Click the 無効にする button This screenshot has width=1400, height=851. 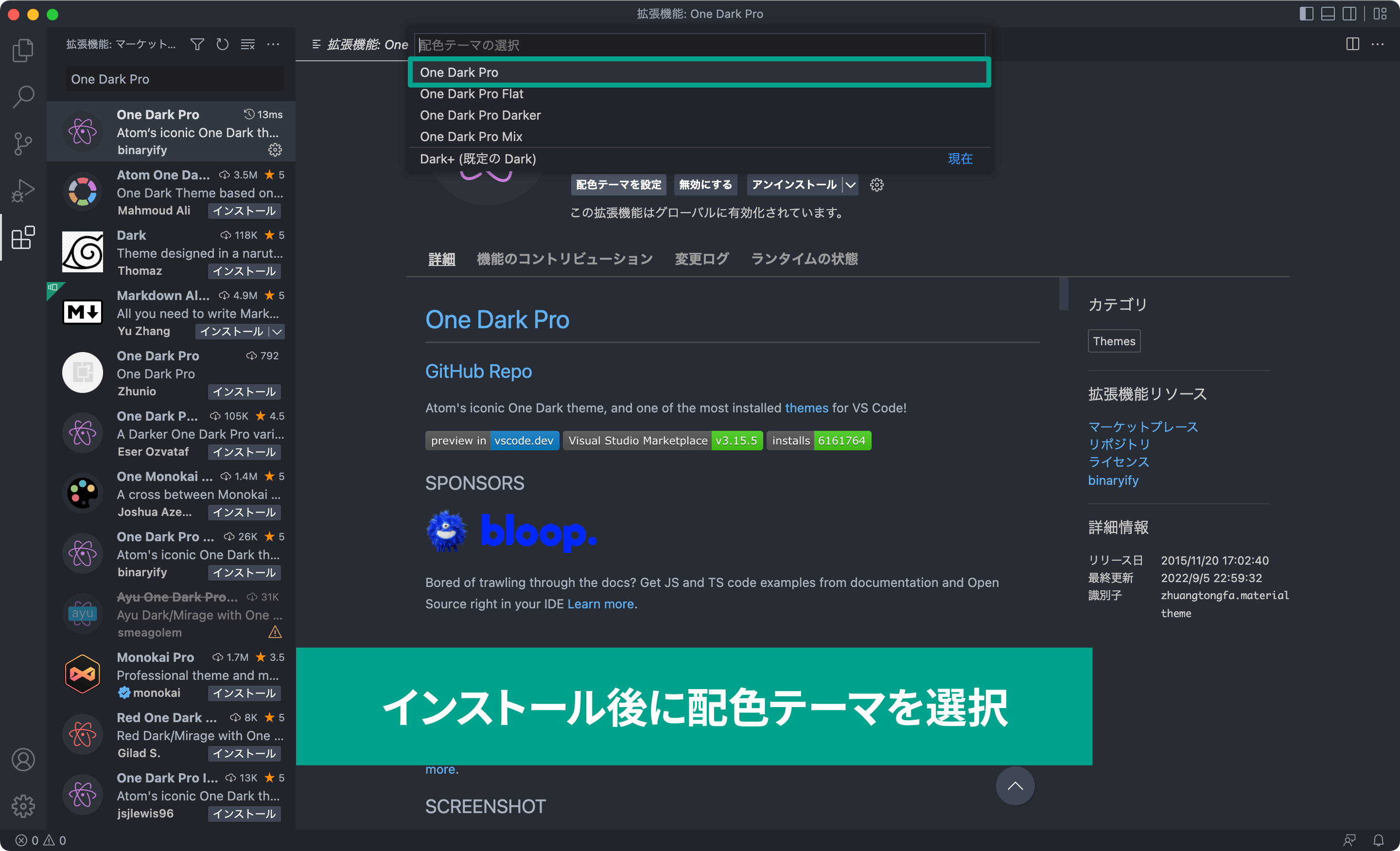[705, 185]
